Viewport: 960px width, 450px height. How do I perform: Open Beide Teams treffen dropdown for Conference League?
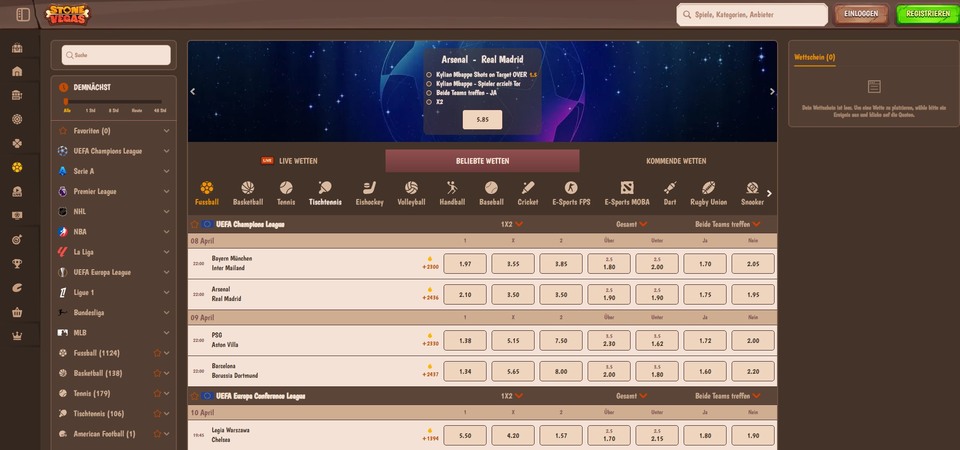tap(727, 396)
